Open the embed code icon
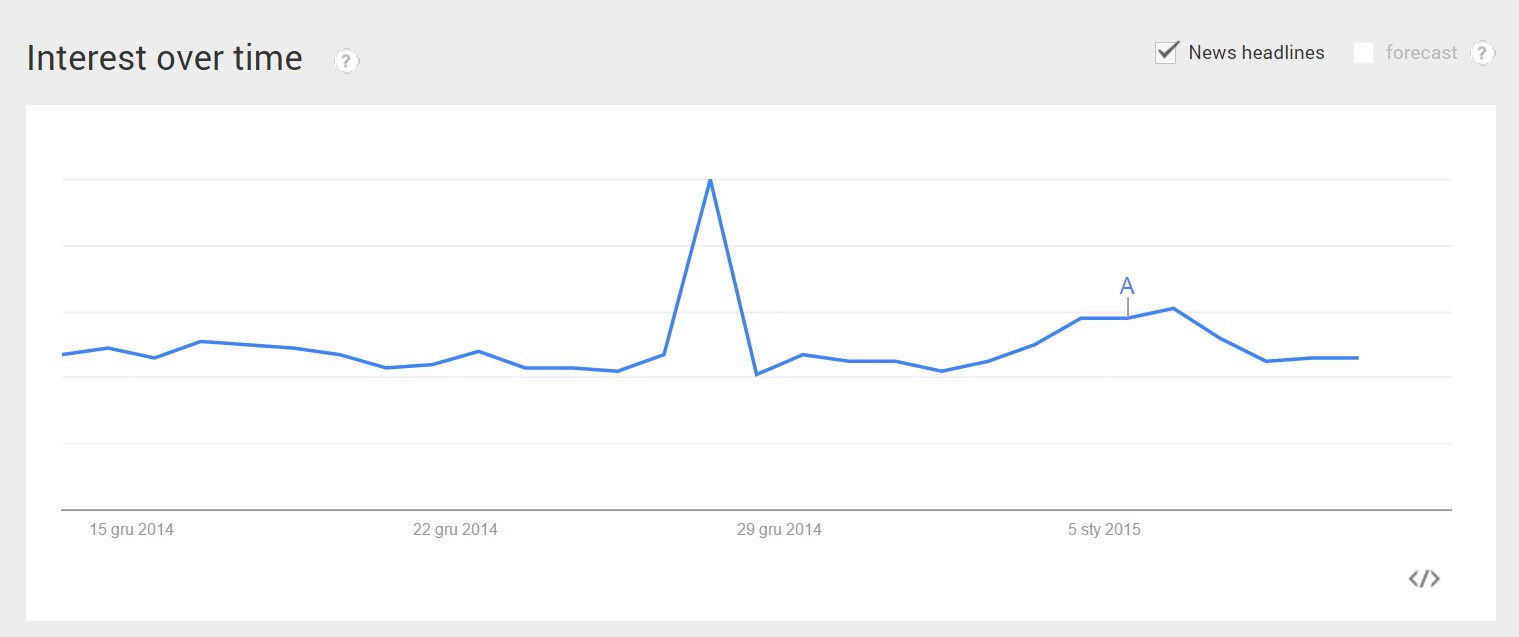This screenshot has width=1519, height=637. (1424, 579)
